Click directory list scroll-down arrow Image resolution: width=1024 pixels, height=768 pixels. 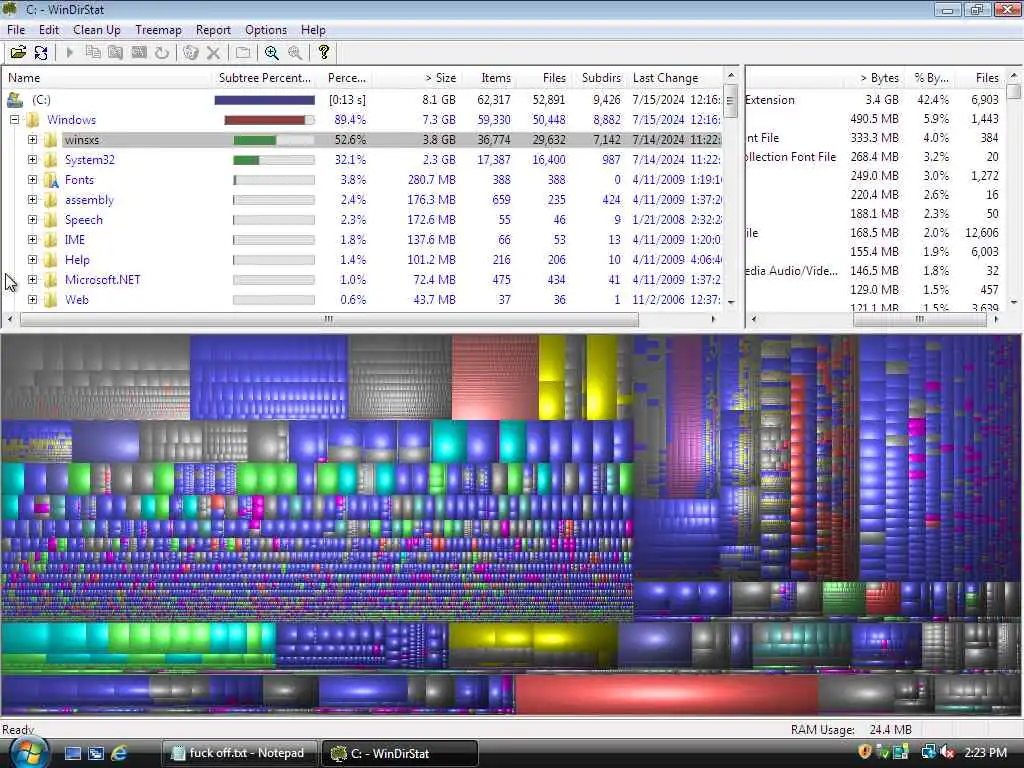[731, 302]
